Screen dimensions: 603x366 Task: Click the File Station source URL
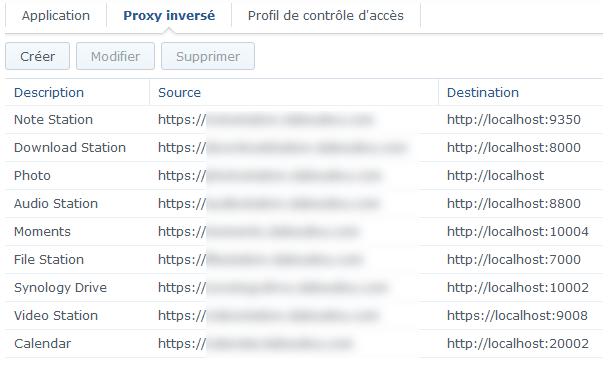coord(260,260)
